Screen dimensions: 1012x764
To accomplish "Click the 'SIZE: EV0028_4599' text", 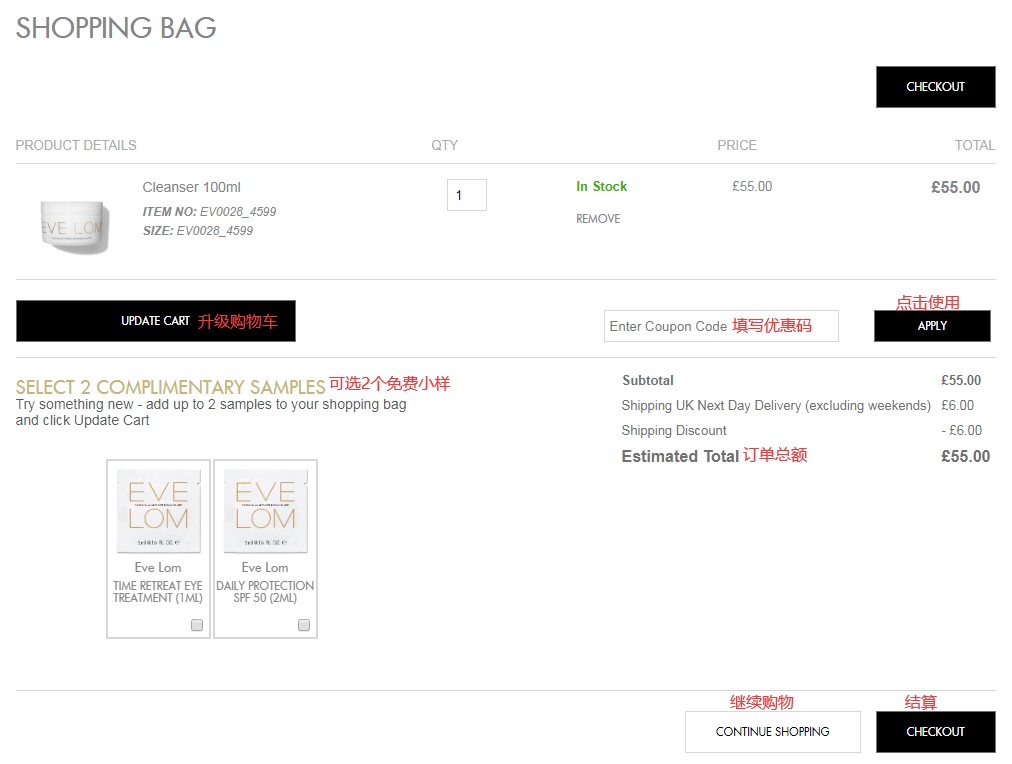I will click(197, 231).
